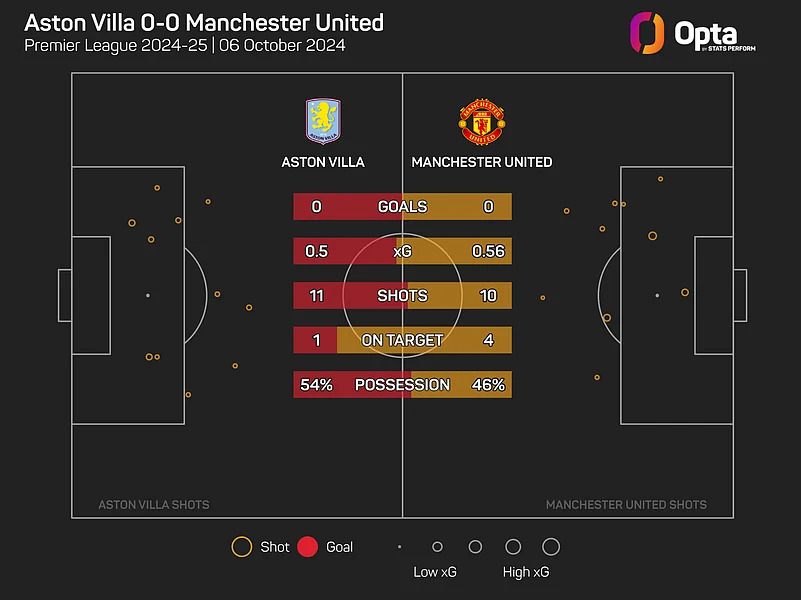This screenshot has width=801, height=600.
Task: Click the Manchester United side penalty spot
Action: (657, 296)
